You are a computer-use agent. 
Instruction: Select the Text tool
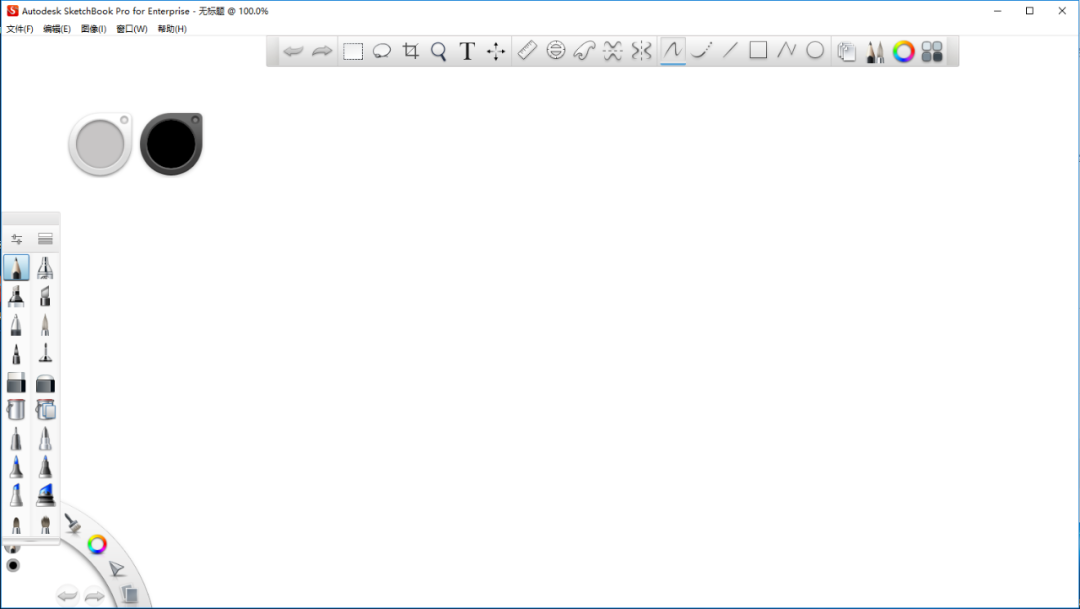tap(467, 51)
